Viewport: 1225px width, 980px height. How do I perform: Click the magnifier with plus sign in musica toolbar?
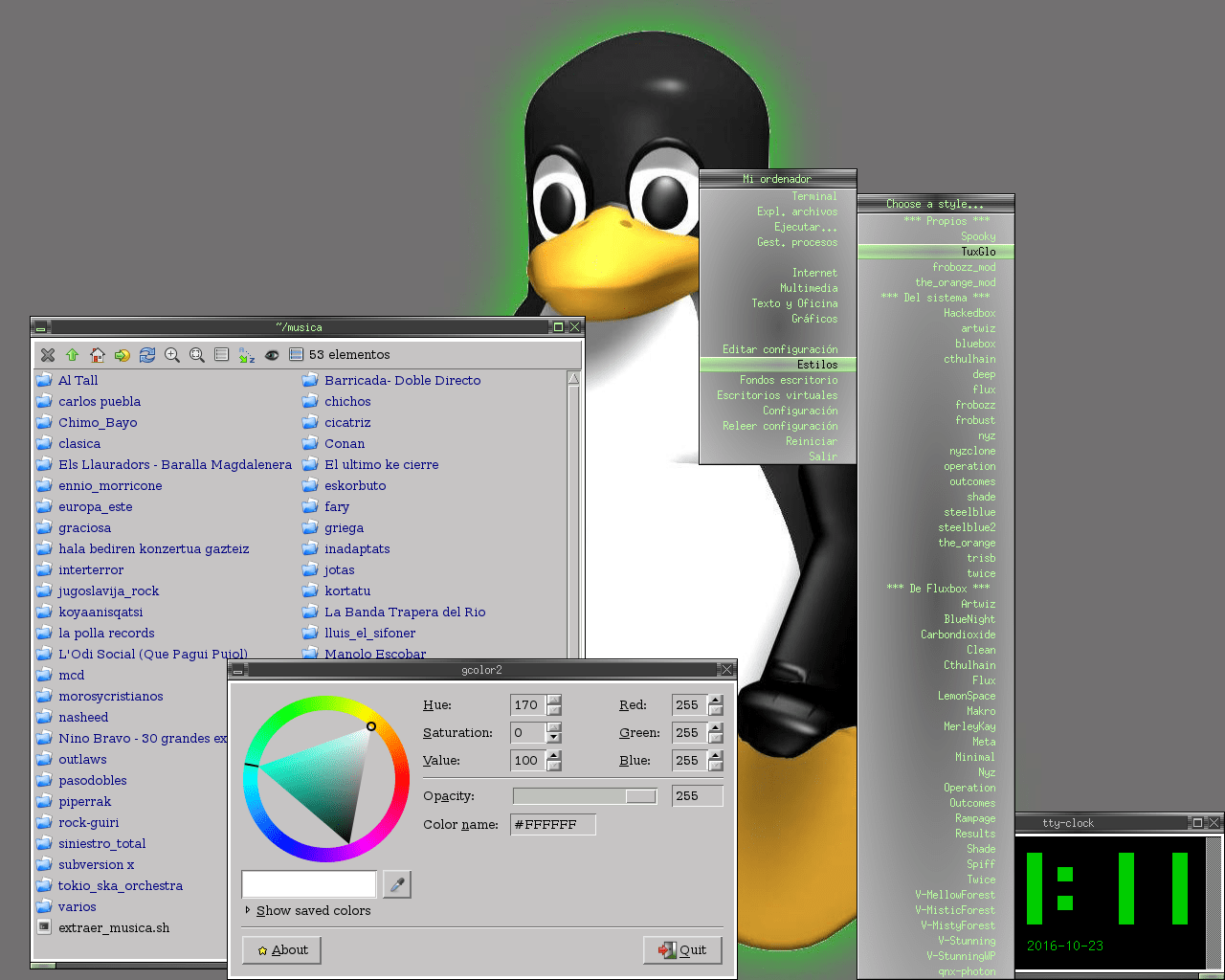click(172, 355)
